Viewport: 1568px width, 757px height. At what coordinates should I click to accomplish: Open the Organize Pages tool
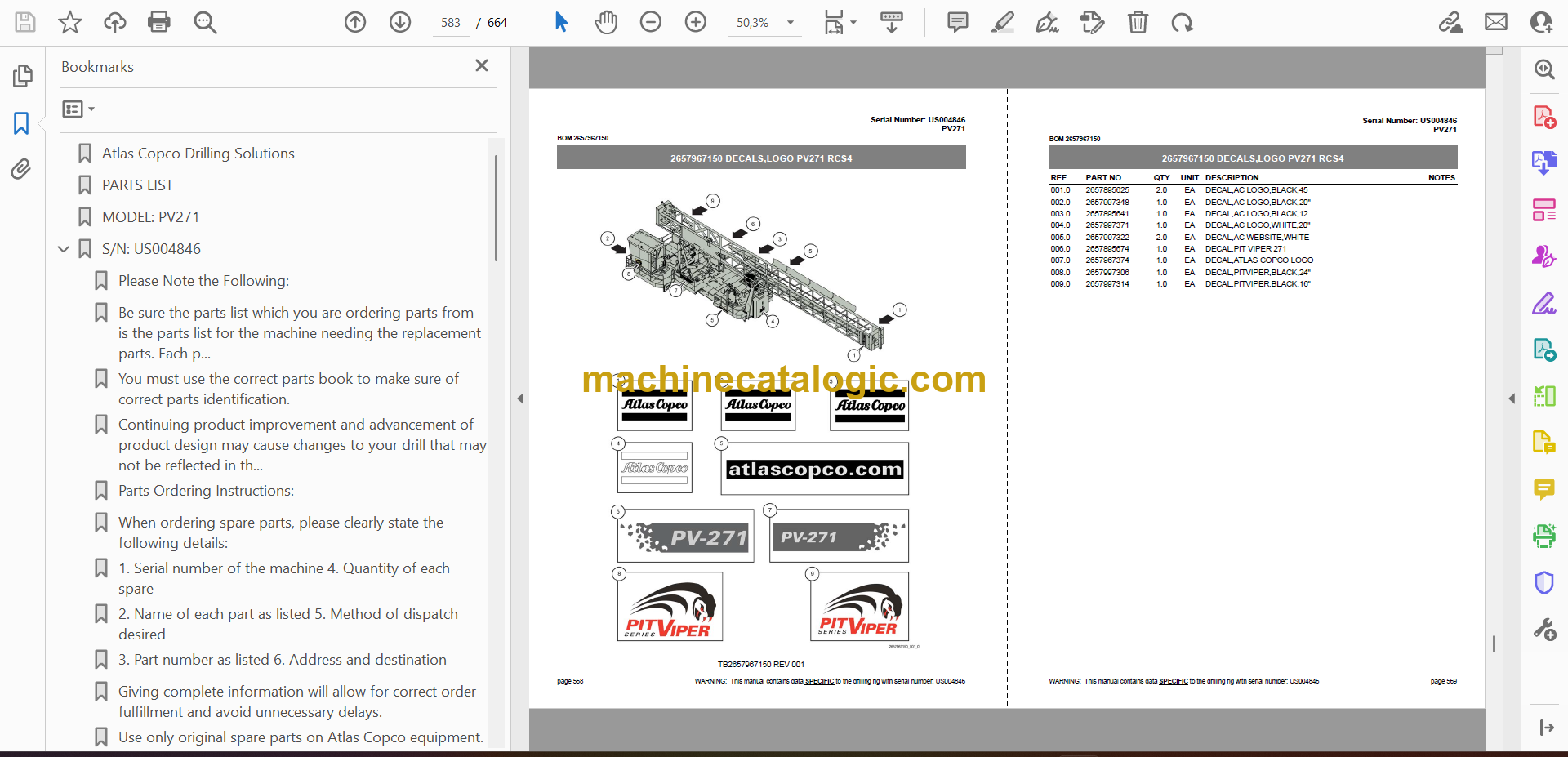point(1544,210)
